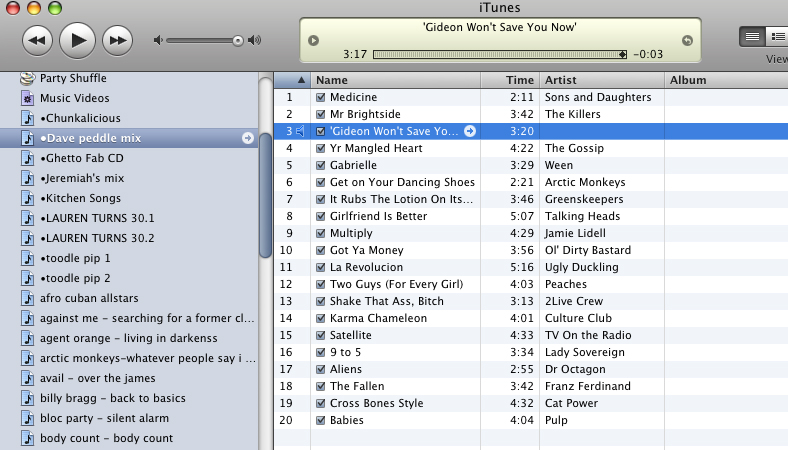Click the arctic monkeys playlist icon
Image resolution: width=788 pixels, height=450 pixels.
pyautogui.click(x=28, y=358)
